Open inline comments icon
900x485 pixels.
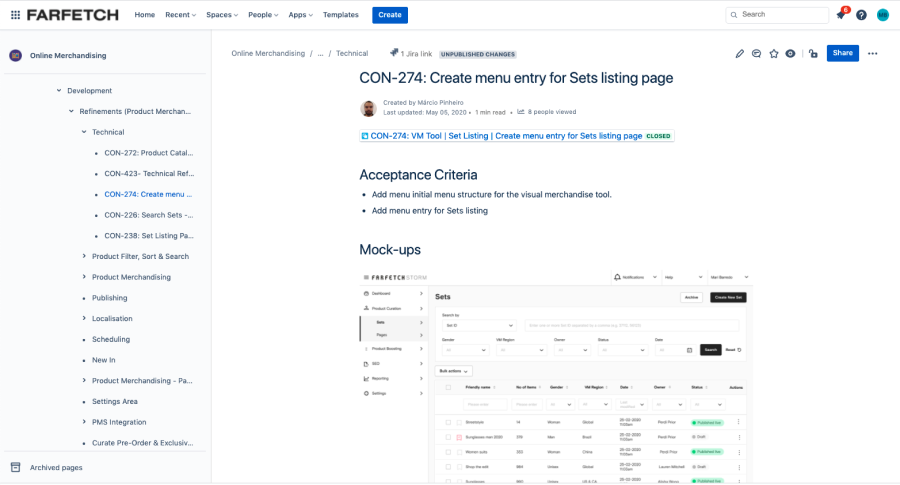757,54
